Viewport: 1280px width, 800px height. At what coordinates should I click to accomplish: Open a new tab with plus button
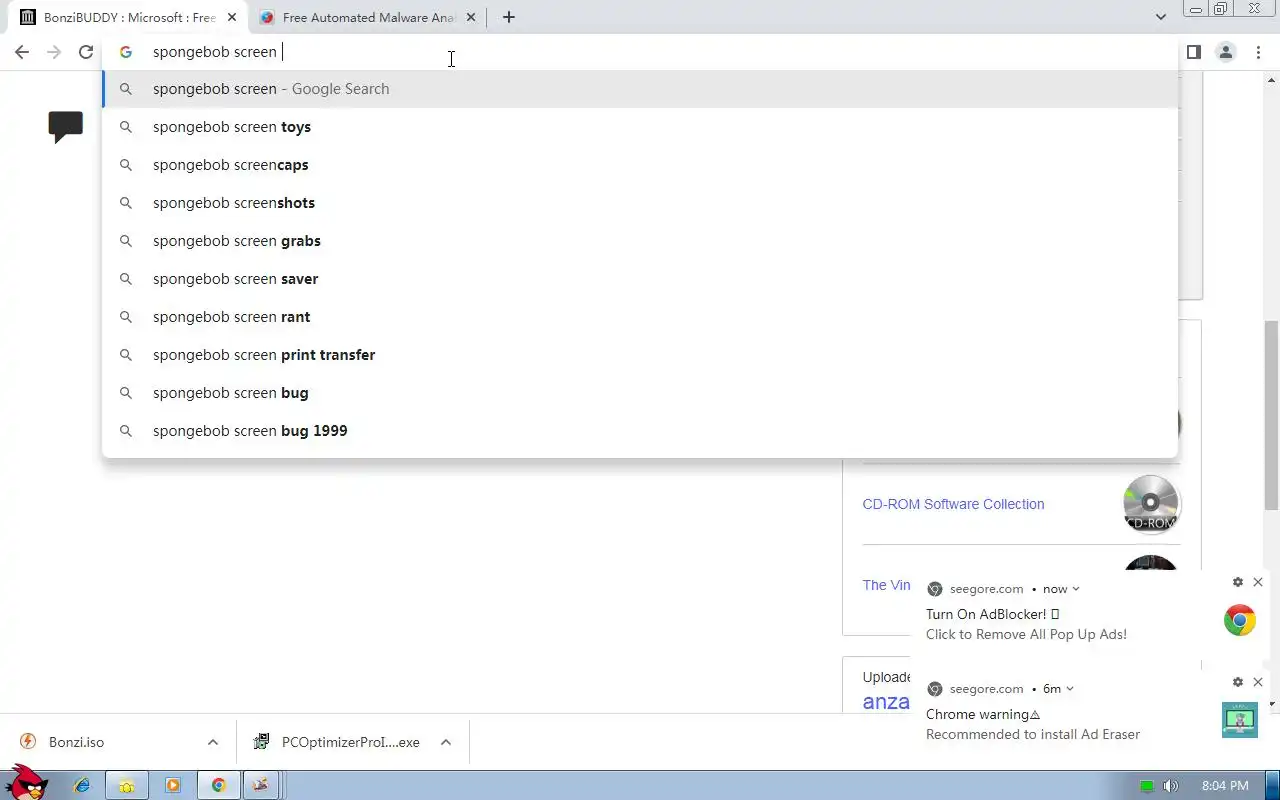click(x=508, y=17)
